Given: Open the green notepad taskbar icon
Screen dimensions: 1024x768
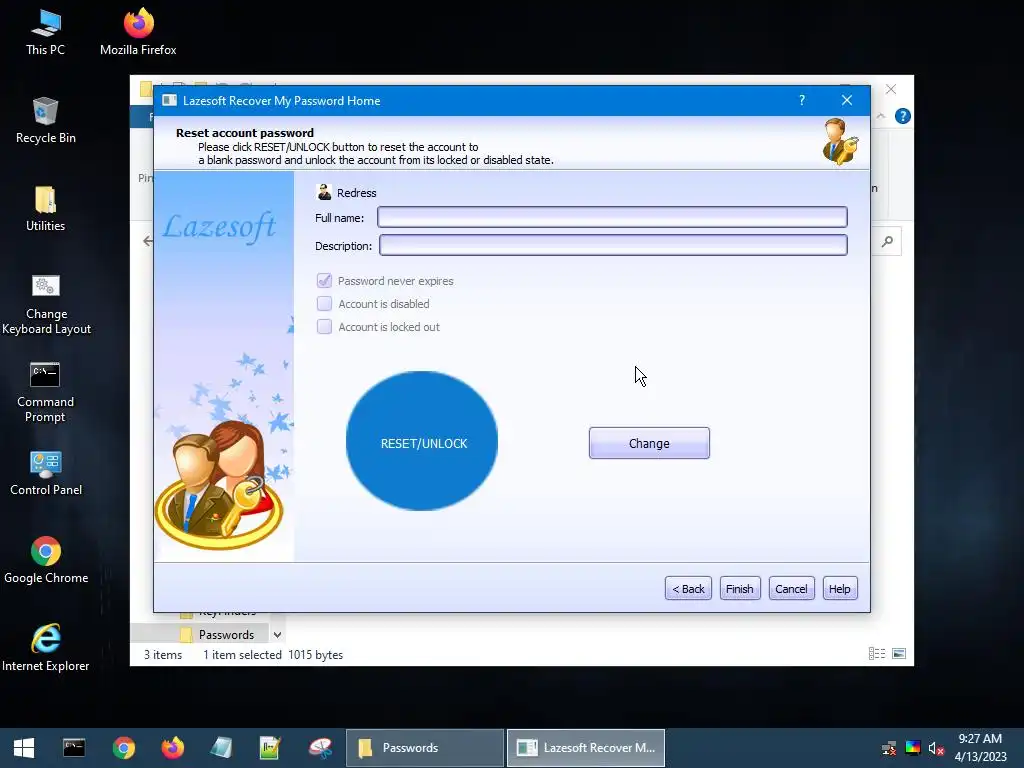Looking at the screenshot, I should [x=270, y=748].
